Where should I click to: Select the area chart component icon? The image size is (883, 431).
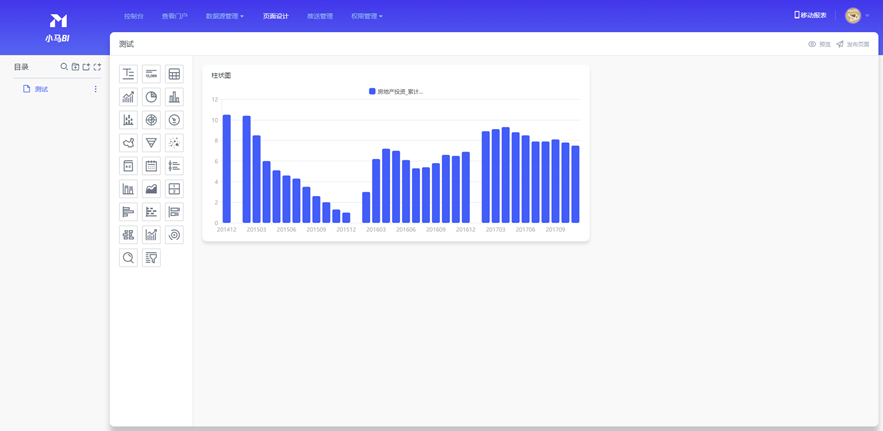(x=151, y=189)
